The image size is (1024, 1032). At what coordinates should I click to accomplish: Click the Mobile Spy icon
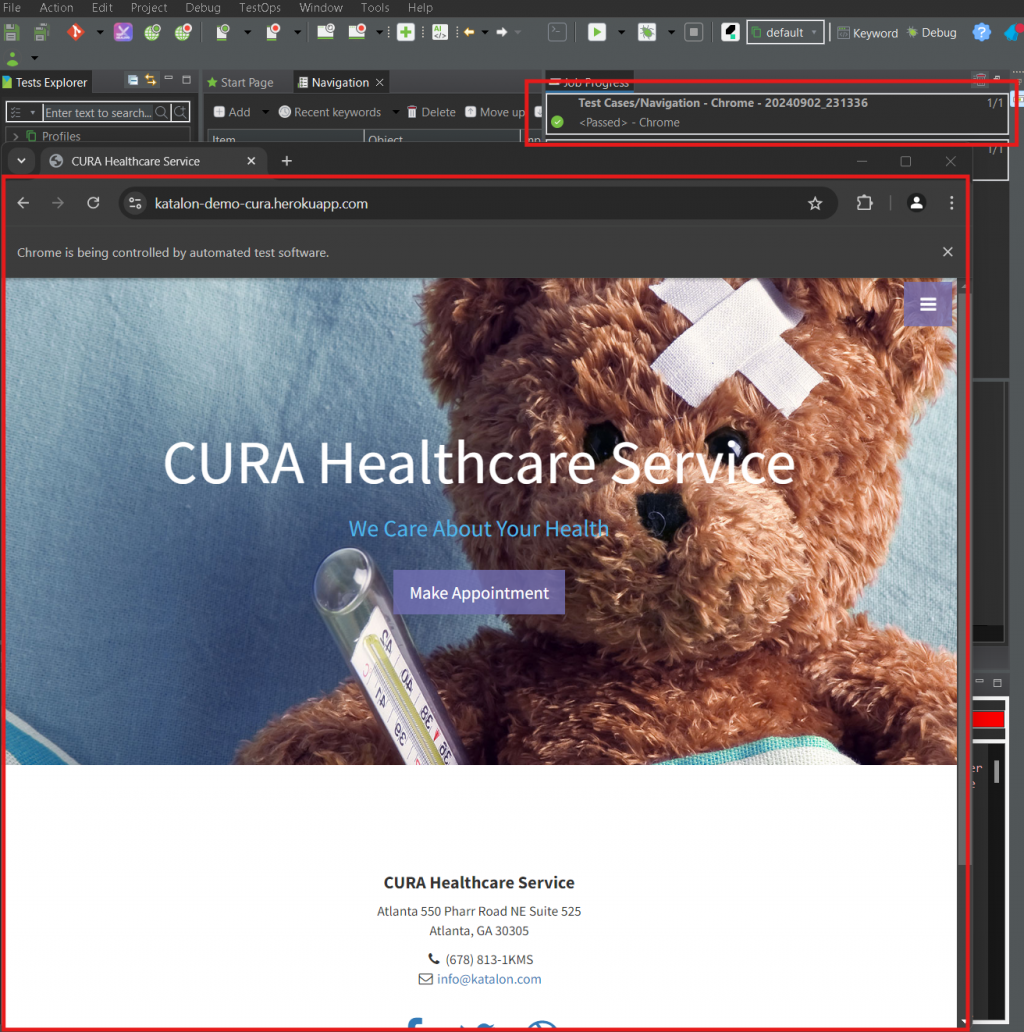tap(223, 32)
